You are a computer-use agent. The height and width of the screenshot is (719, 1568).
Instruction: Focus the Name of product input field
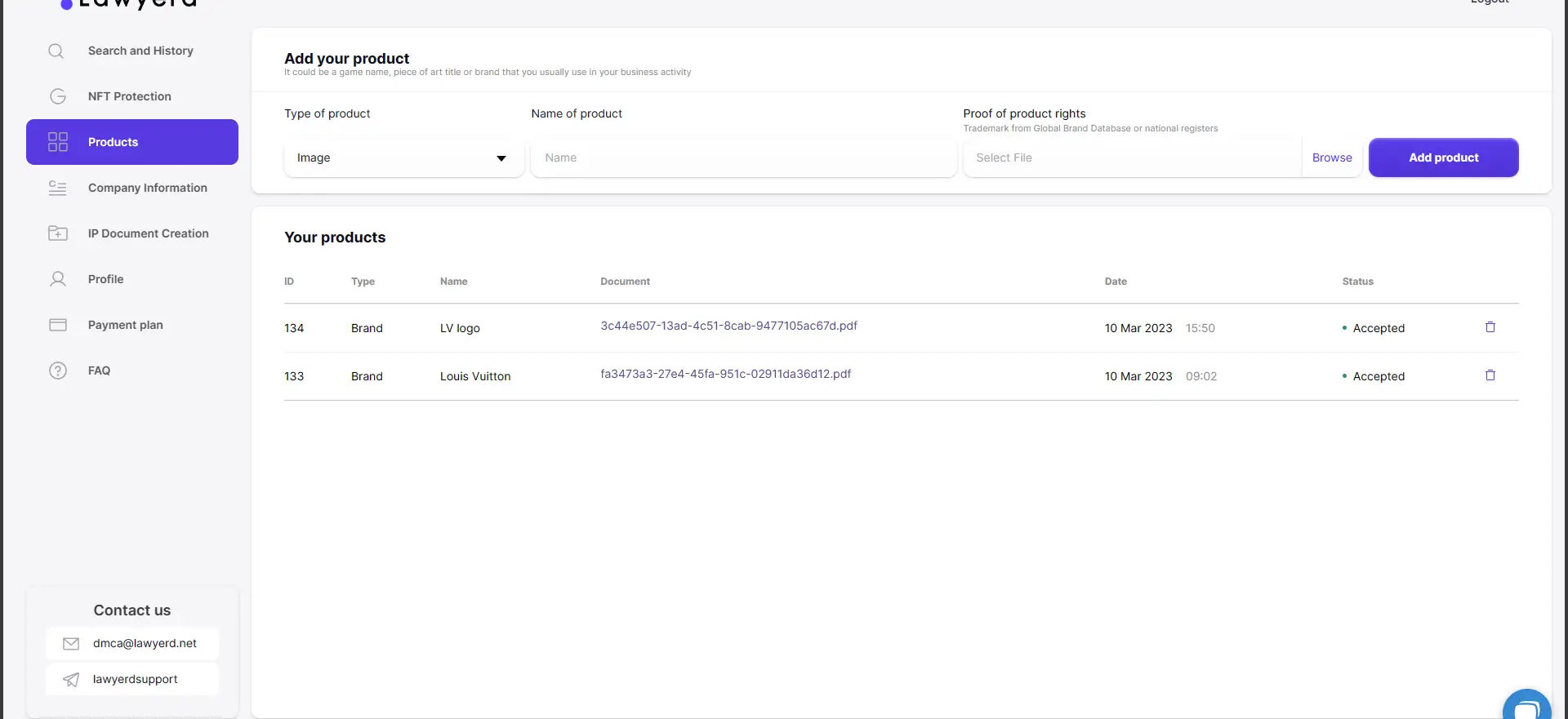(x=743, y=158)
